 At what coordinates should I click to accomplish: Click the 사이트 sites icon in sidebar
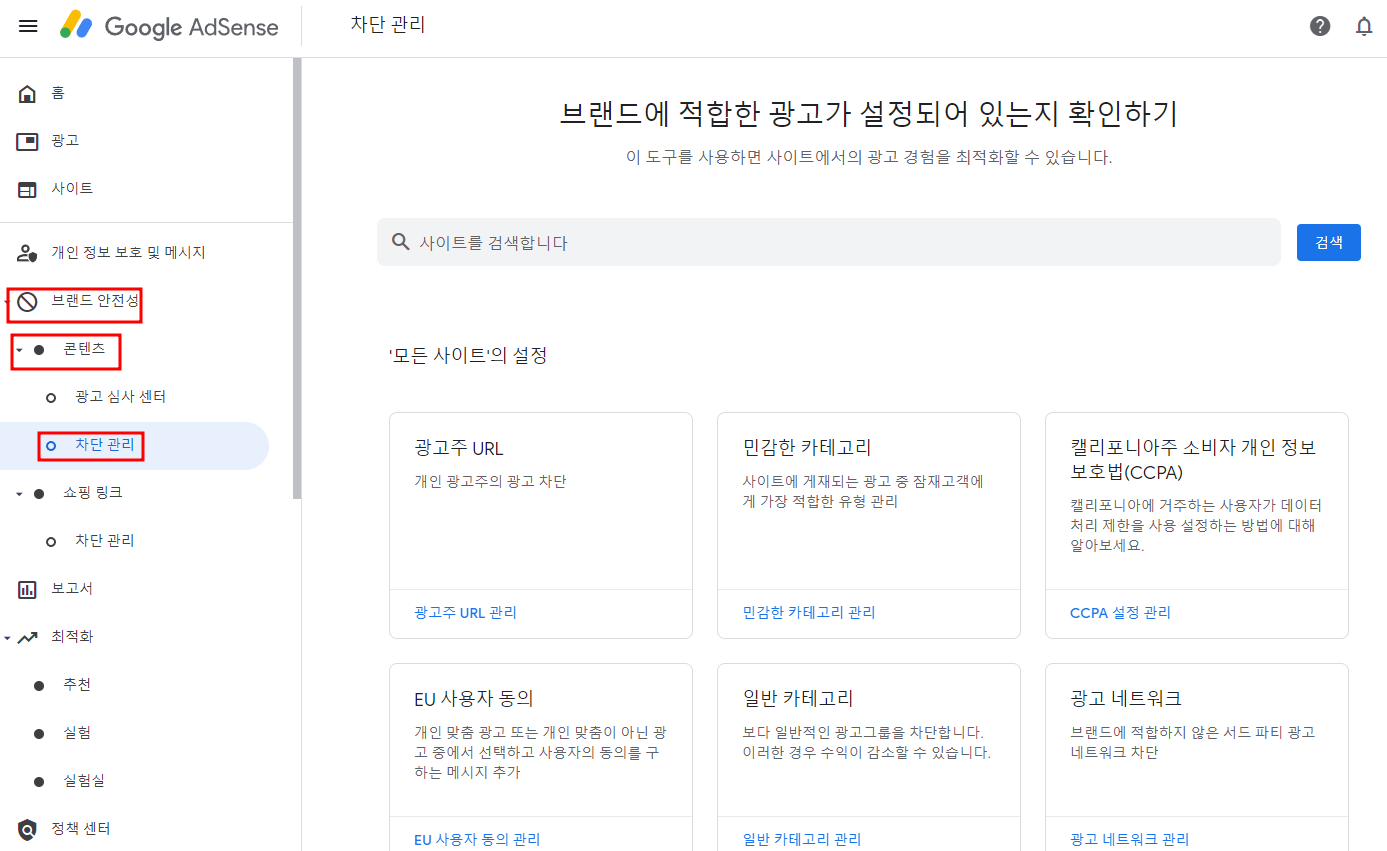tap(27, 189)
